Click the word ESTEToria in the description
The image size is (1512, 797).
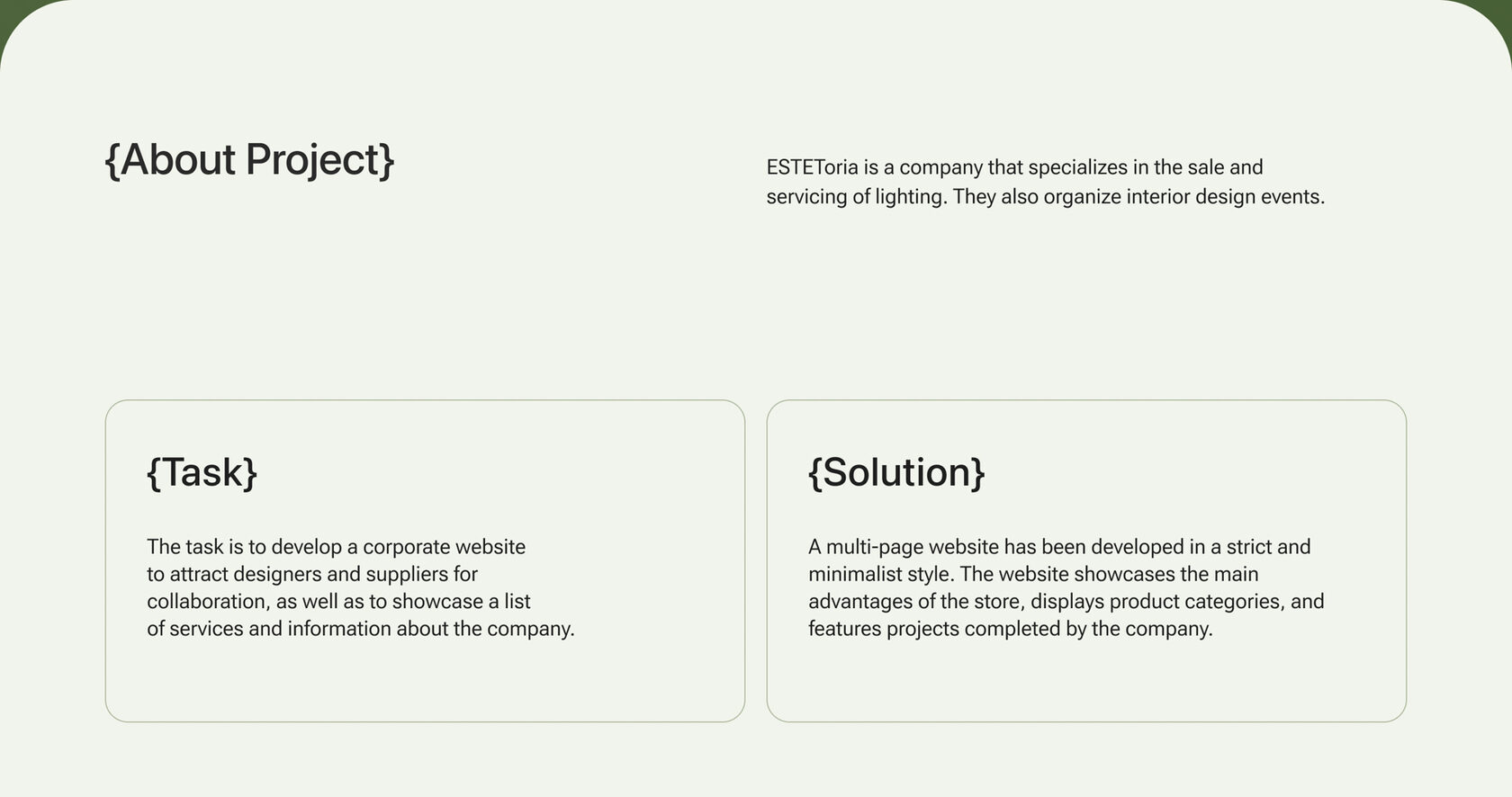click(812, 167)
